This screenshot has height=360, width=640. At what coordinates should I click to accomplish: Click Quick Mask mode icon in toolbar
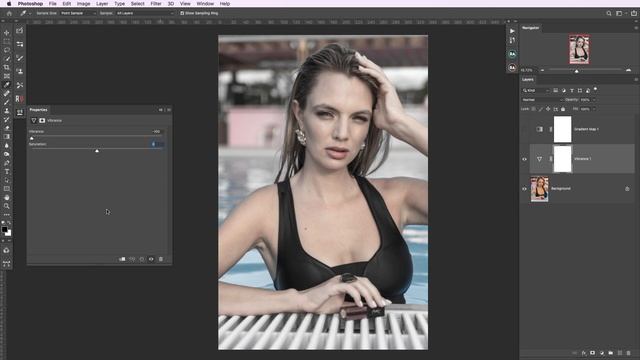point(7,250)
